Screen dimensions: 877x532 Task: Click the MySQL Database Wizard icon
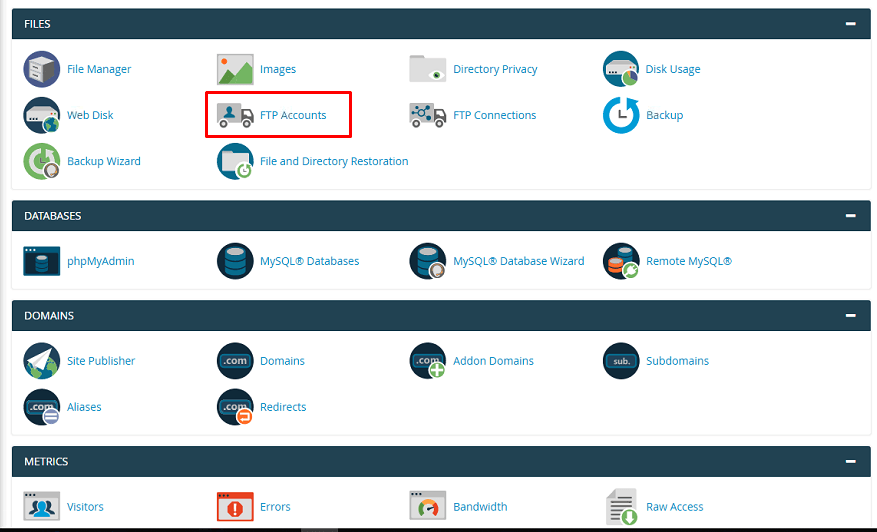click(x=428, y=261)
